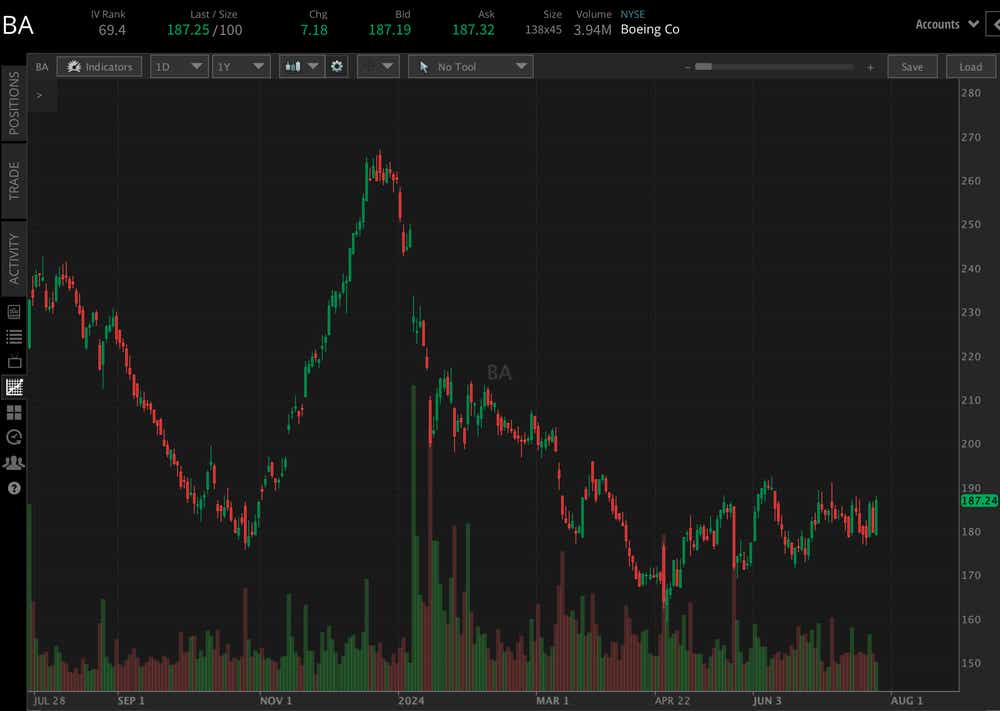The width and height of the screenshot is (1000, 711).
Task: Open the watchlist lines icon in sidebar
Action: pyautogui.click(x=14, y=337)
